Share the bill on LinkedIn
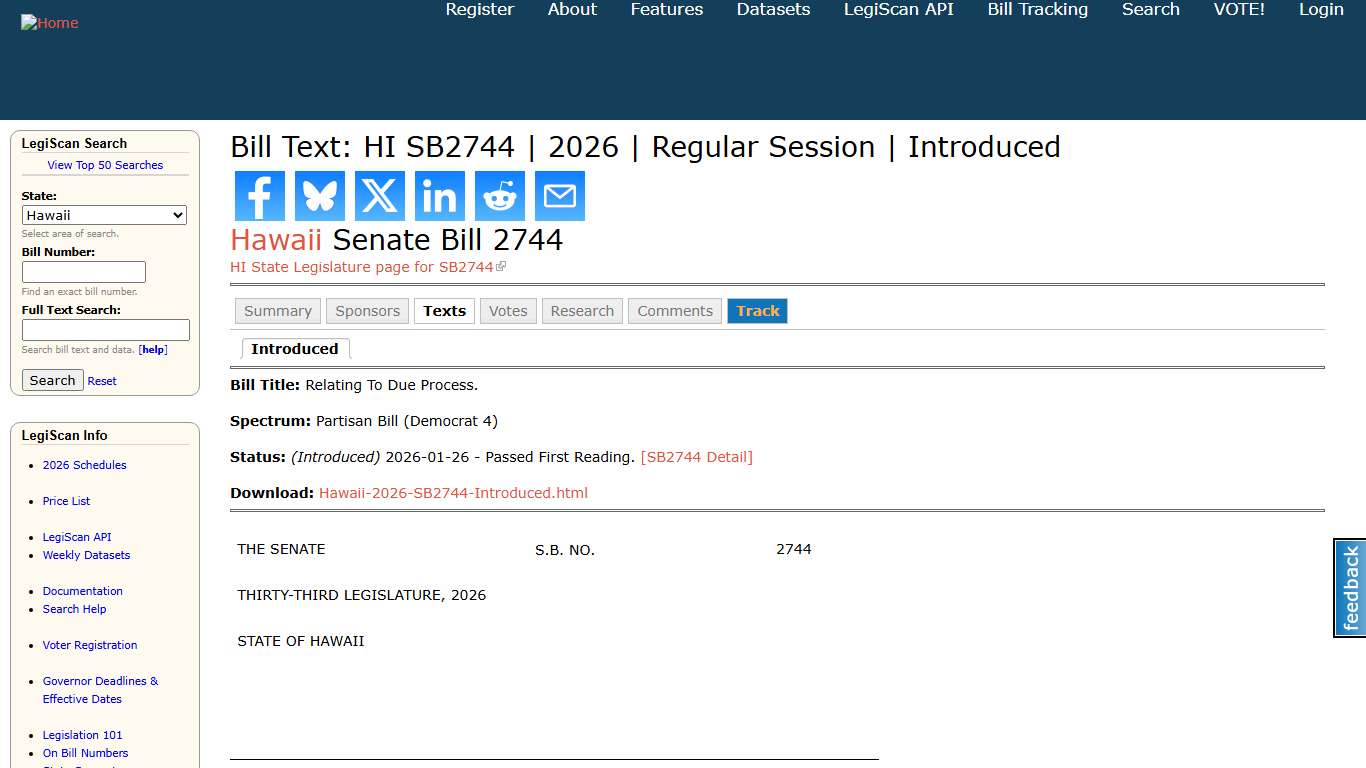Viewport: 1366px width, 768px height. (439, 196)
